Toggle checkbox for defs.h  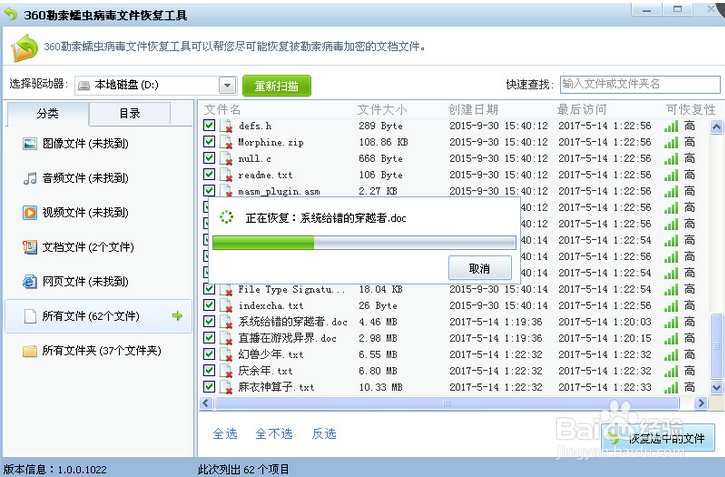(209, 125)
